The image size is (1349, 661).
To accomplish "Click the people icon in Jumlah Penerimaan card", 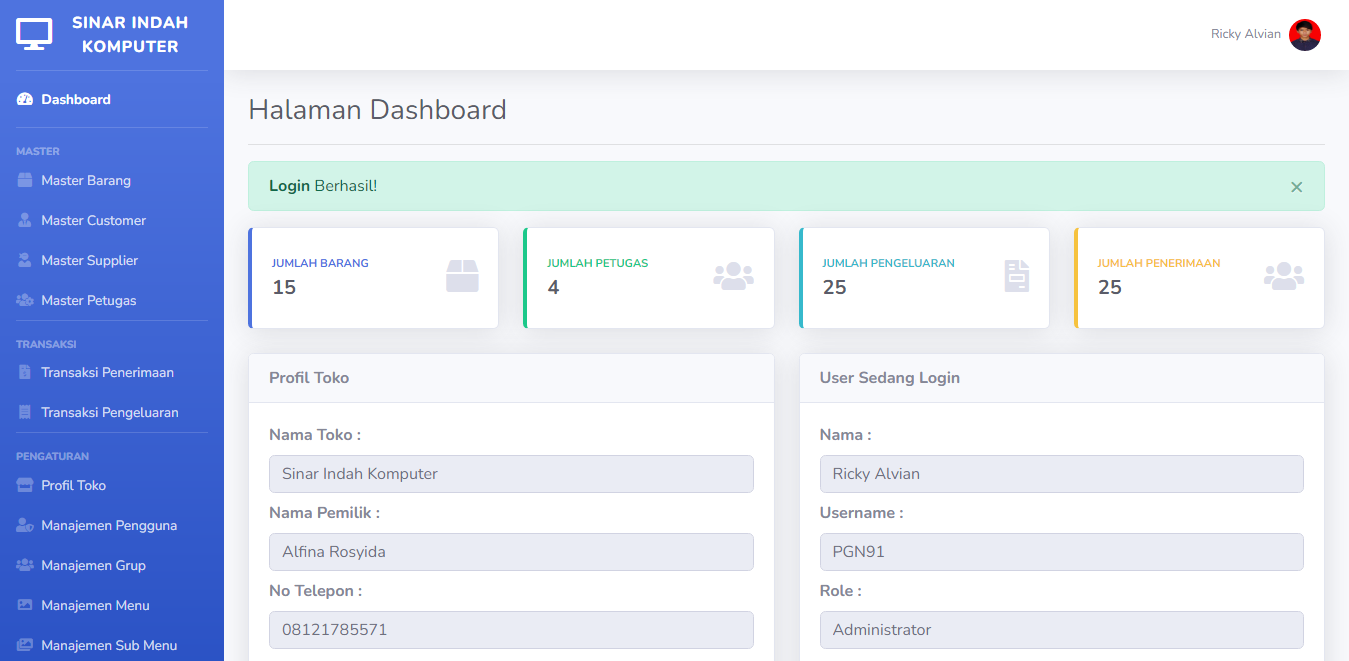I will pos(1283,276).
